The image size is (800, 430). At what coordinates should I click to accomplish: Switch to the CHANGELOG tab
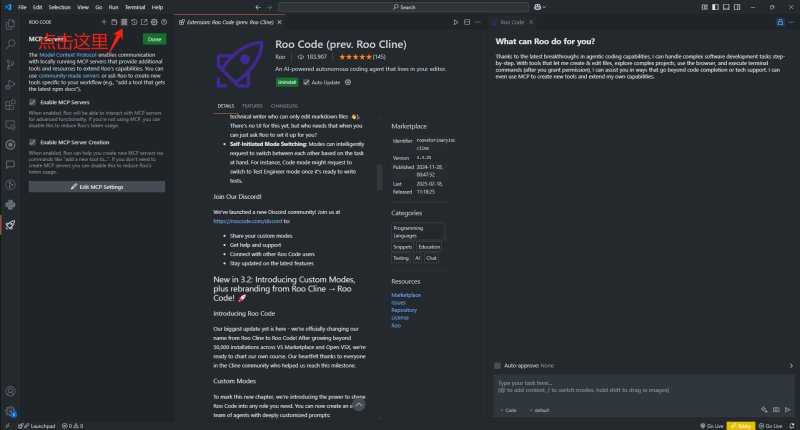click(x=284, y=106)
